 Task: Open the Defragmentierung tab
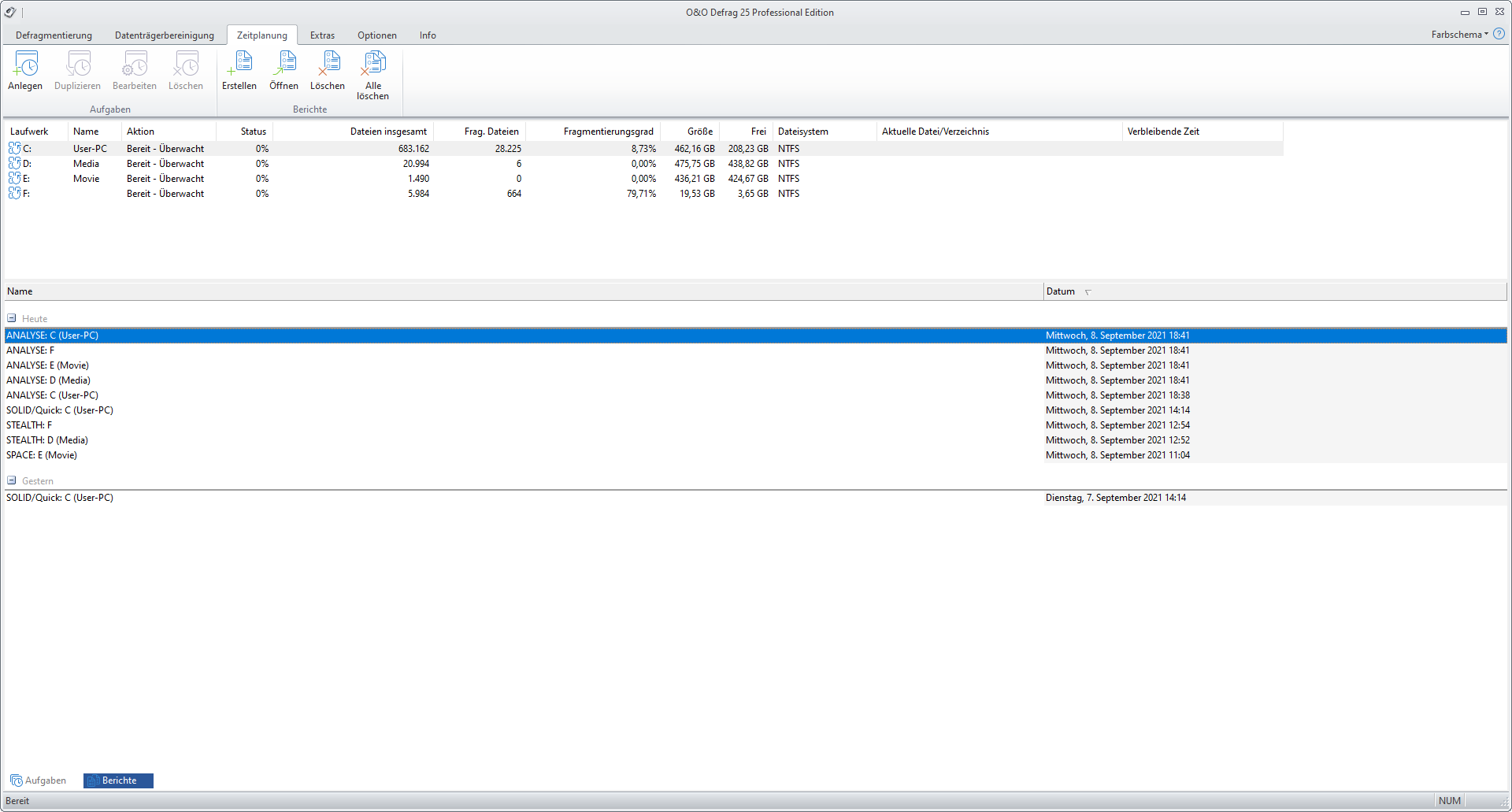(54, 35)
